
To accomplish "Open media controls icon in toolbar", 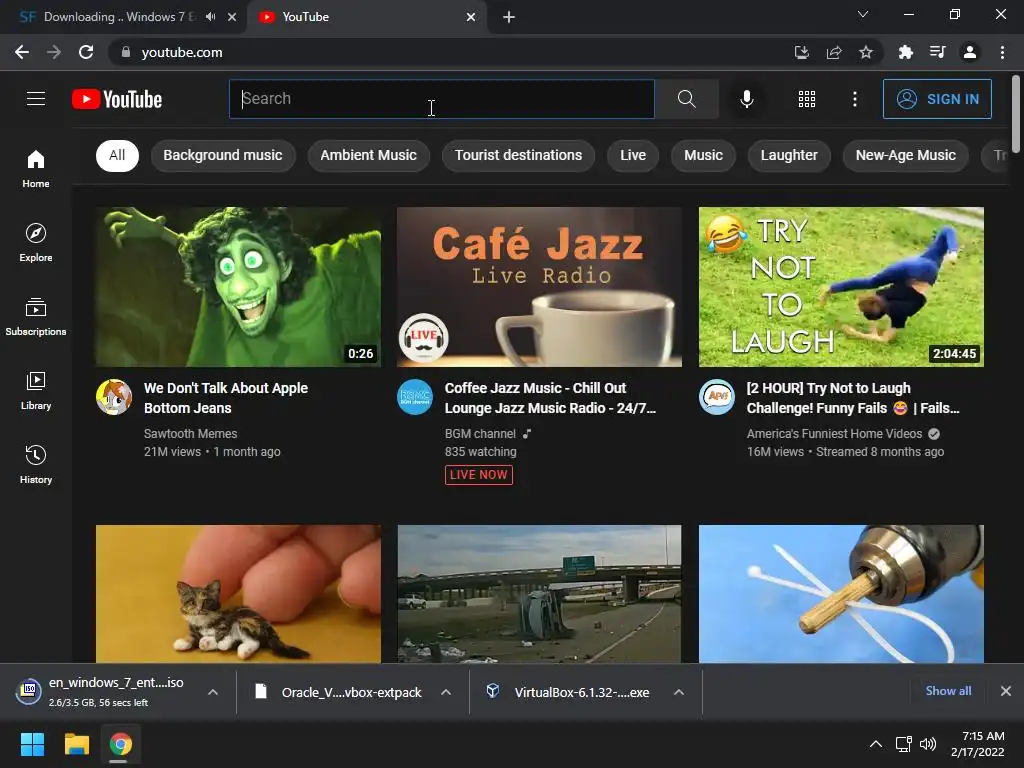I will click(x=938, y=52).
